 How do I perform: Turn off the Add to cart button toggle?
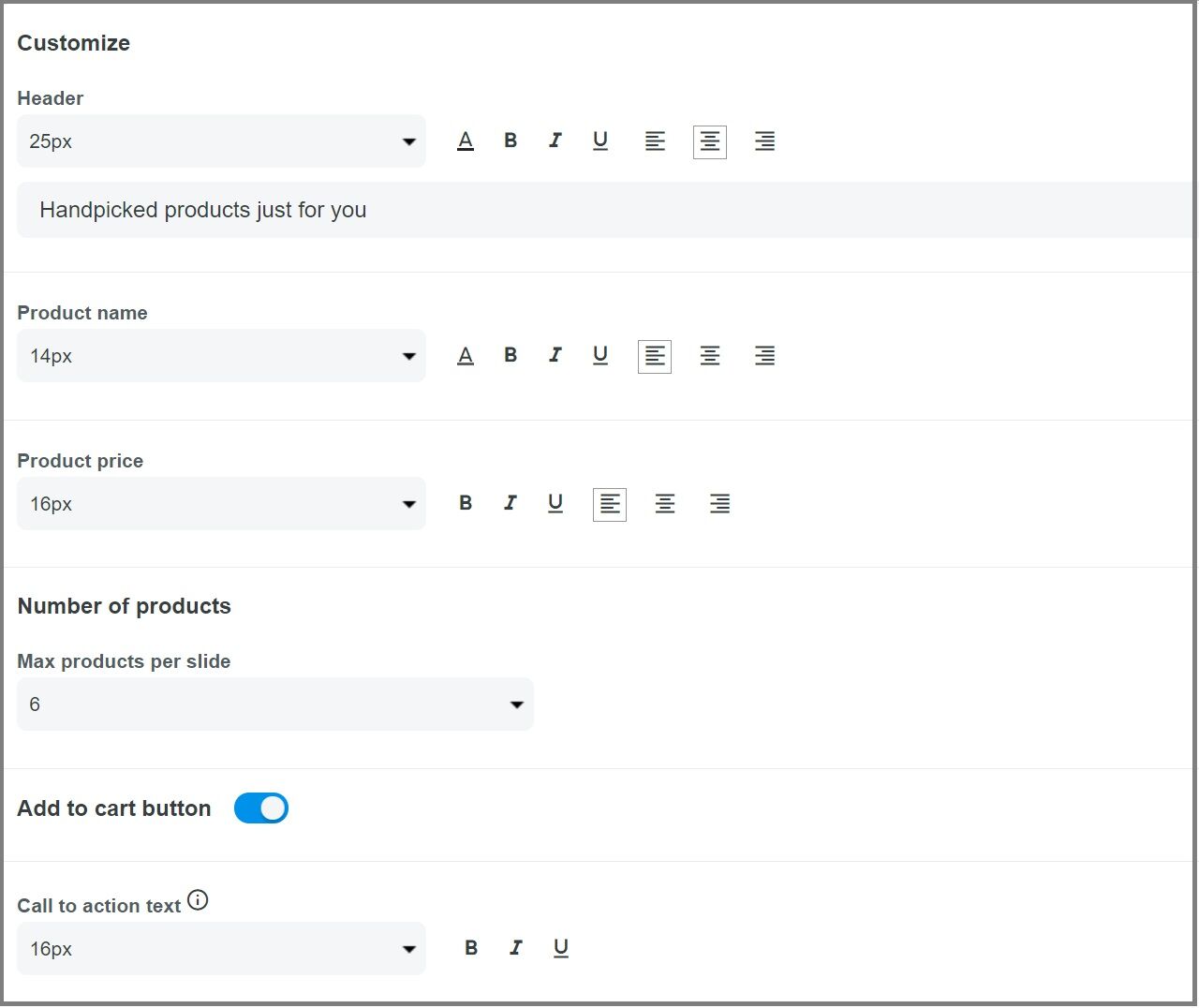pyautogui.click(x=261, y=808)
